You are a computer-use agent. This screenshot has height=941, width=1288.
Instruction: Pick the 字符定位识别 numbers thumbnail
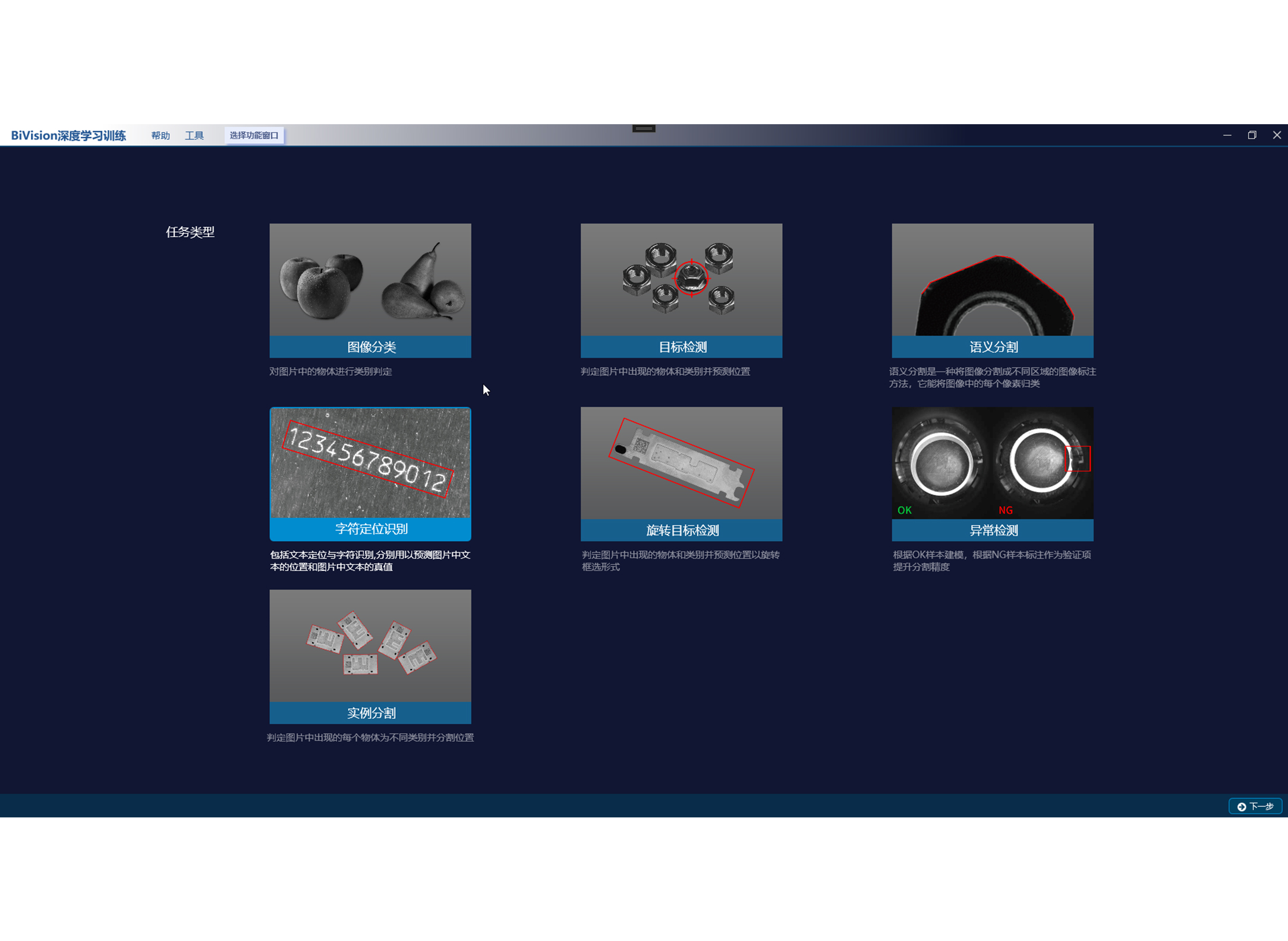click(370, 463)
